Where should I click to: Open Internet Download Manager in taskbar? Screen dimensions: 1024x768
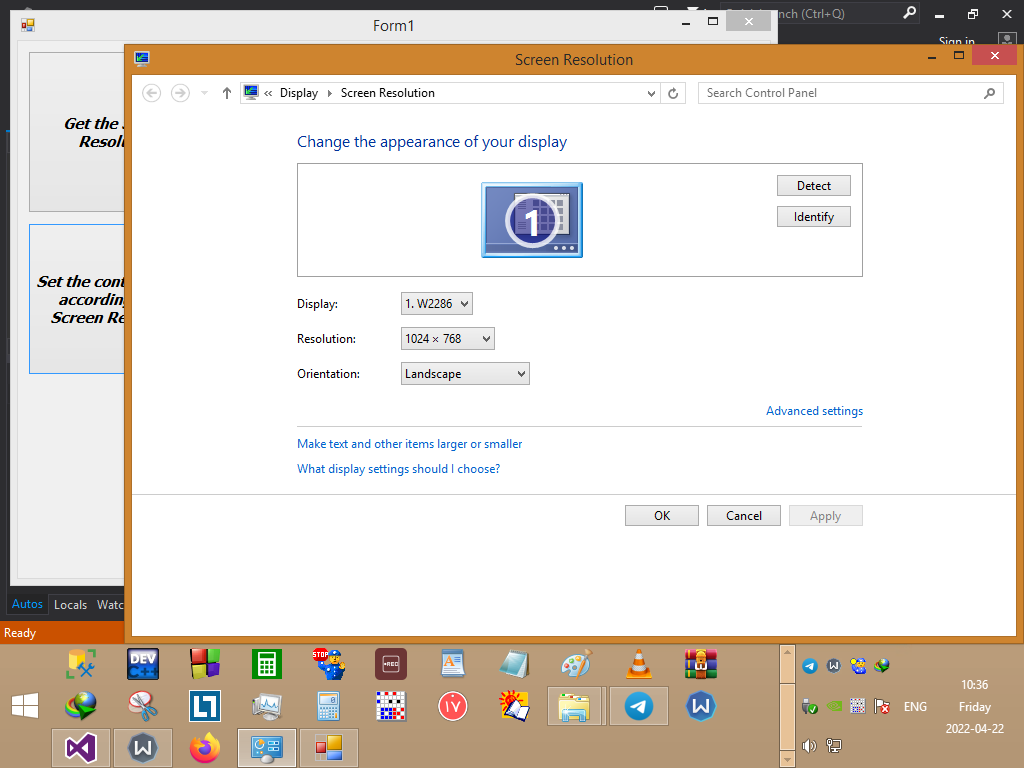[x=81, y=706]
